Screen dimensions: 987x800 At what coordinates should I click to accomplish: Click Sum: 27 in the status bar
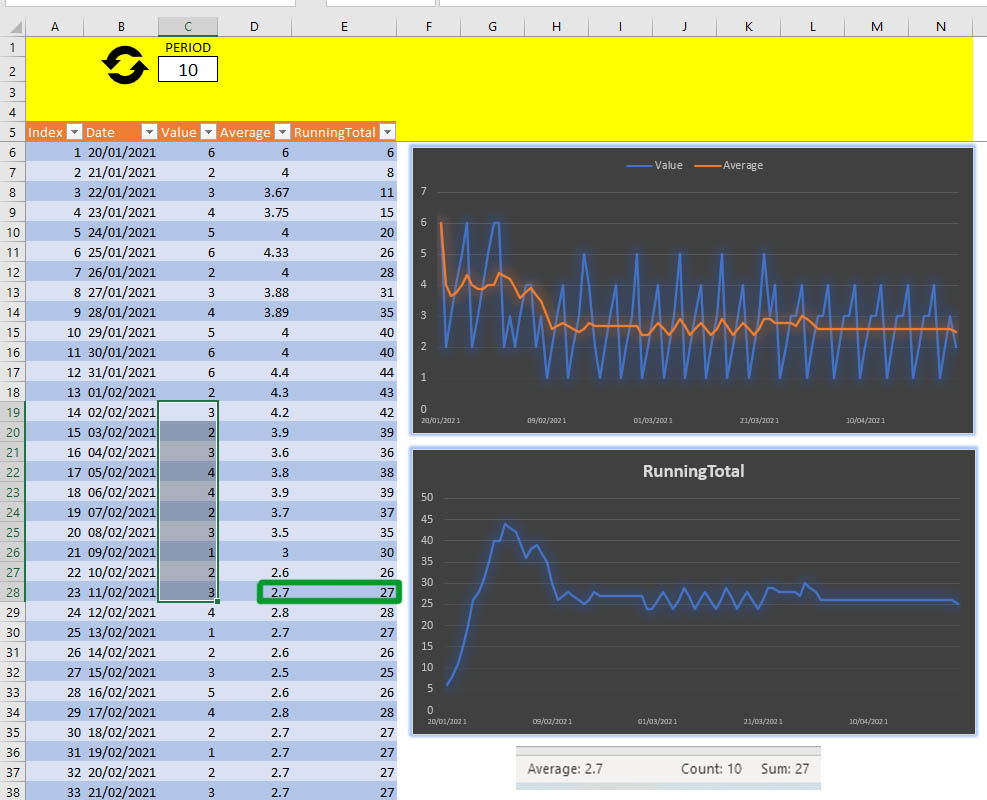click(788, 769)
